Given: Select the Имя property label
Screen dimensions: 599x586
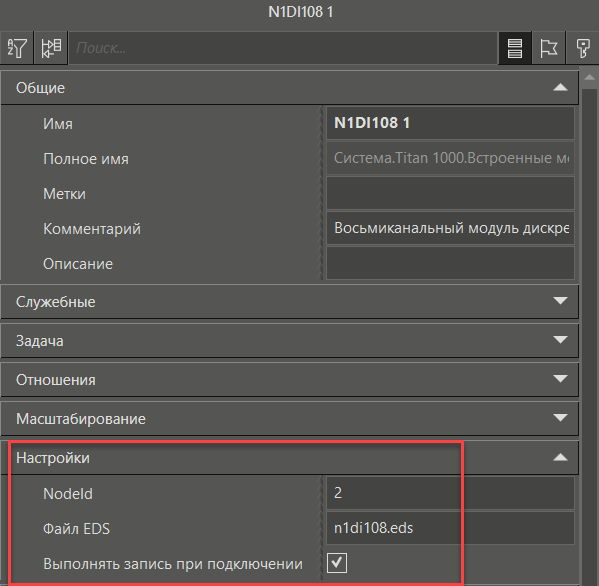Looking at the screenshot, I should click(58, 124).
